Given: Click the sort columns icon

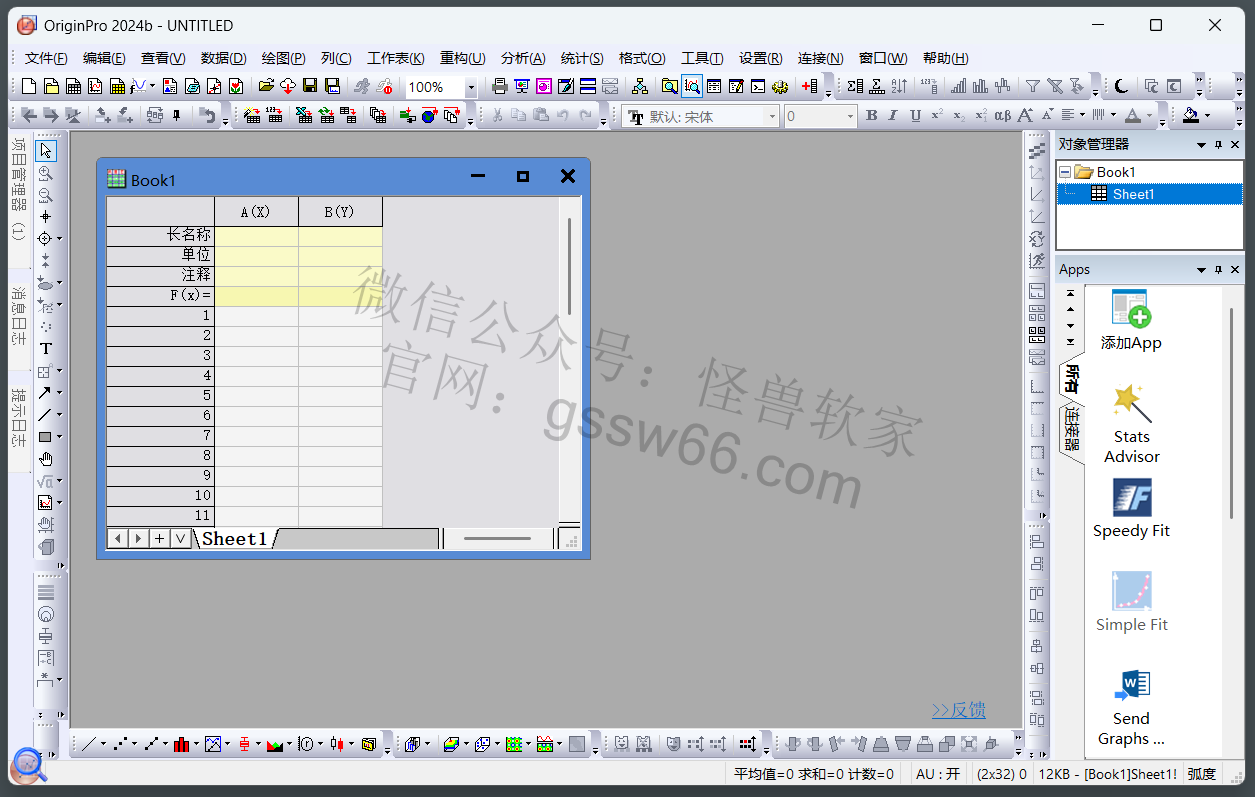Looking at the screenshot, I should [899, 87].
